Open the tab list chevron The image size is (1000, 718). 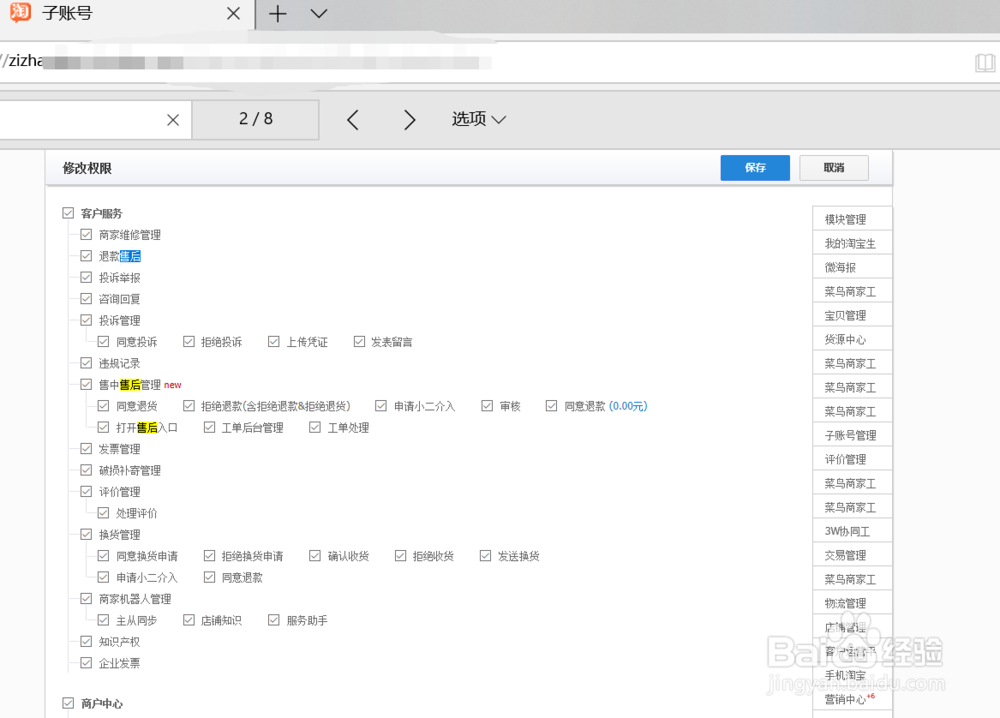click(319, 13)
